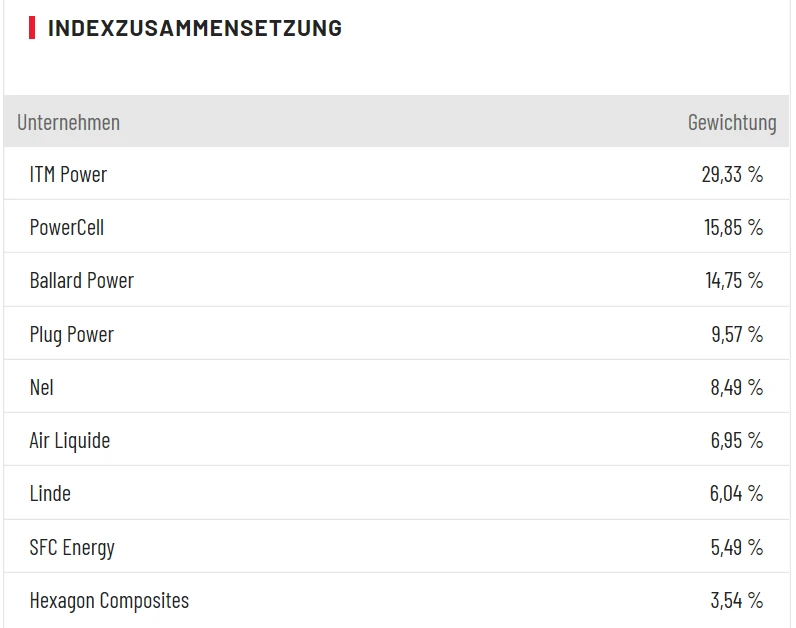The height and width of the screenshot is (628, 796).
Task: Click the 8,49 % weighting value
Action: (737, 387)
